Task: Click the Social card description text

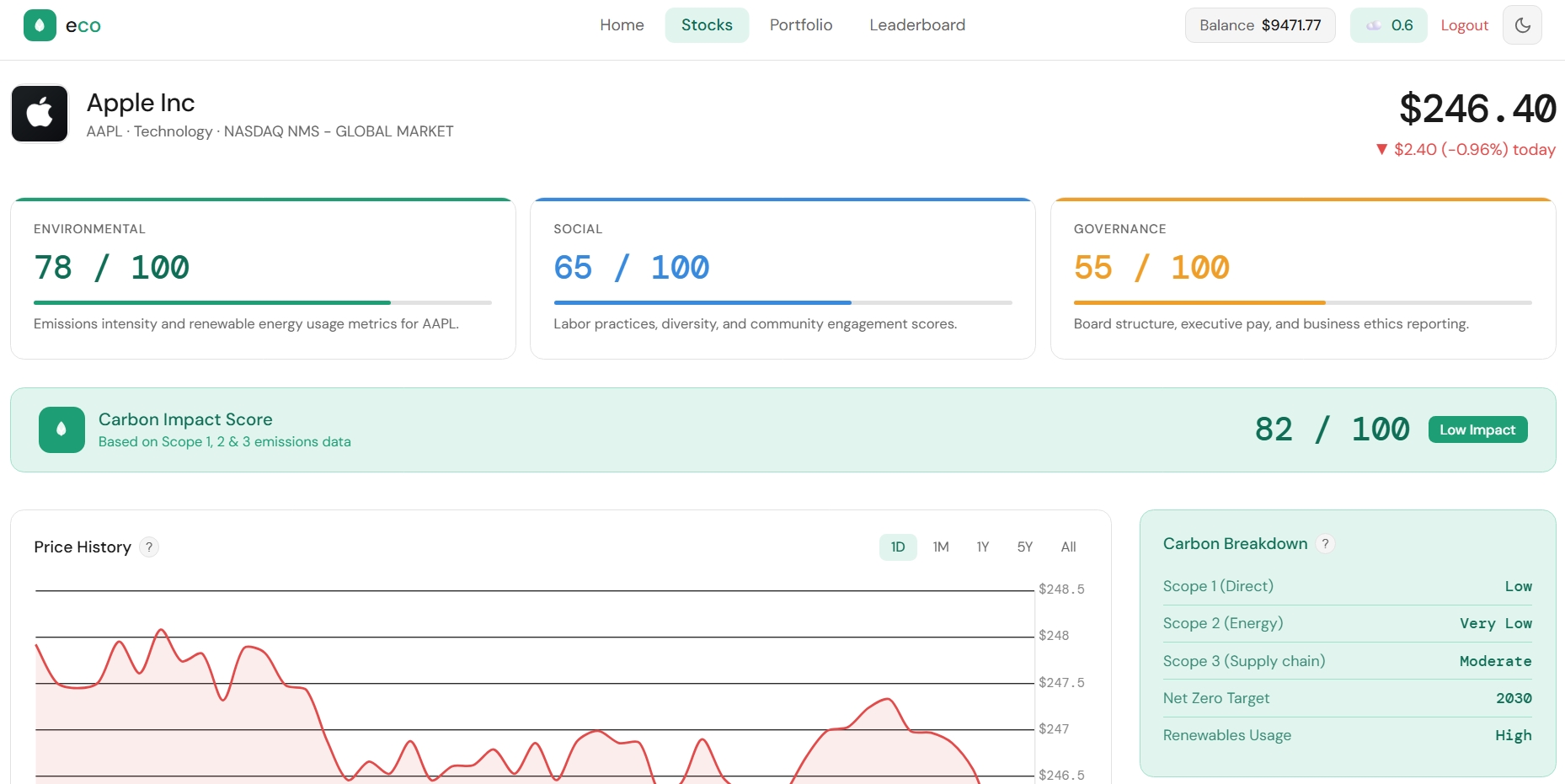Action: pyautogui.click(x=756, y=324)
